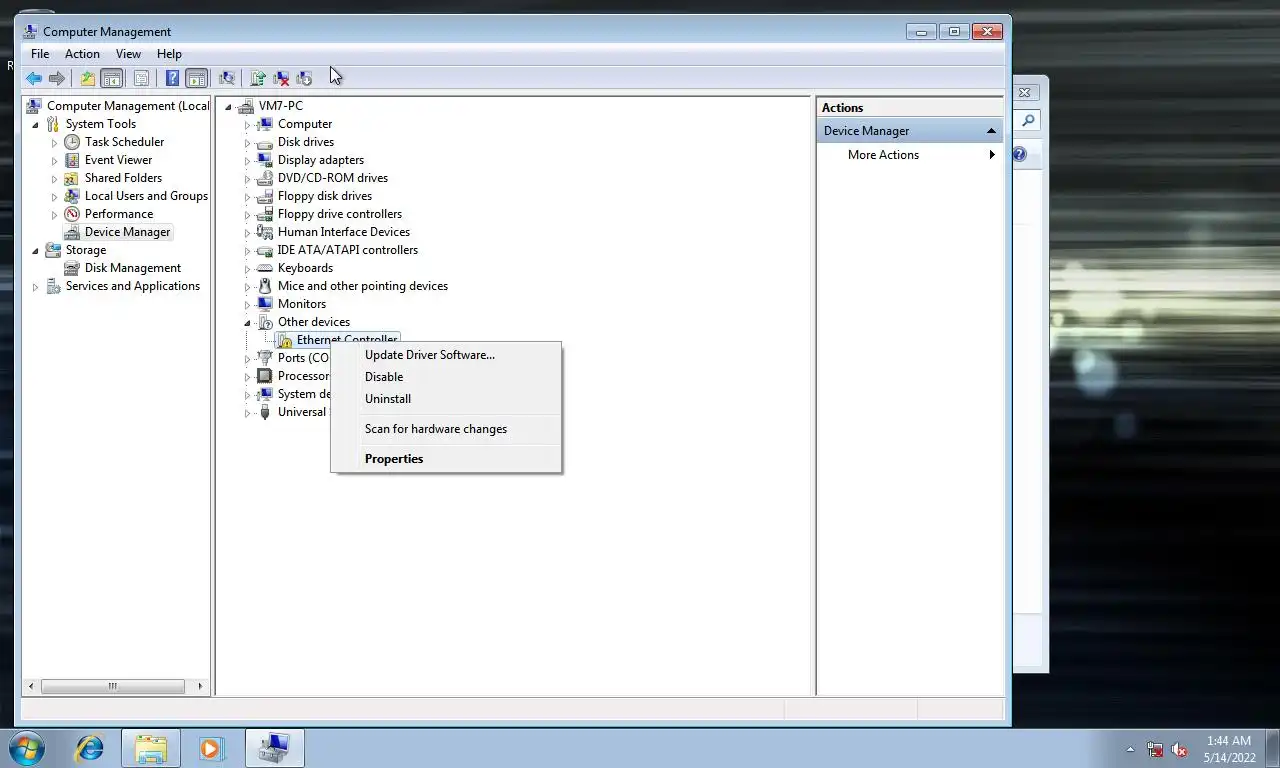The image size is (1280, 768).
Task: Select Performance in console tree
Action: (119, 214)
